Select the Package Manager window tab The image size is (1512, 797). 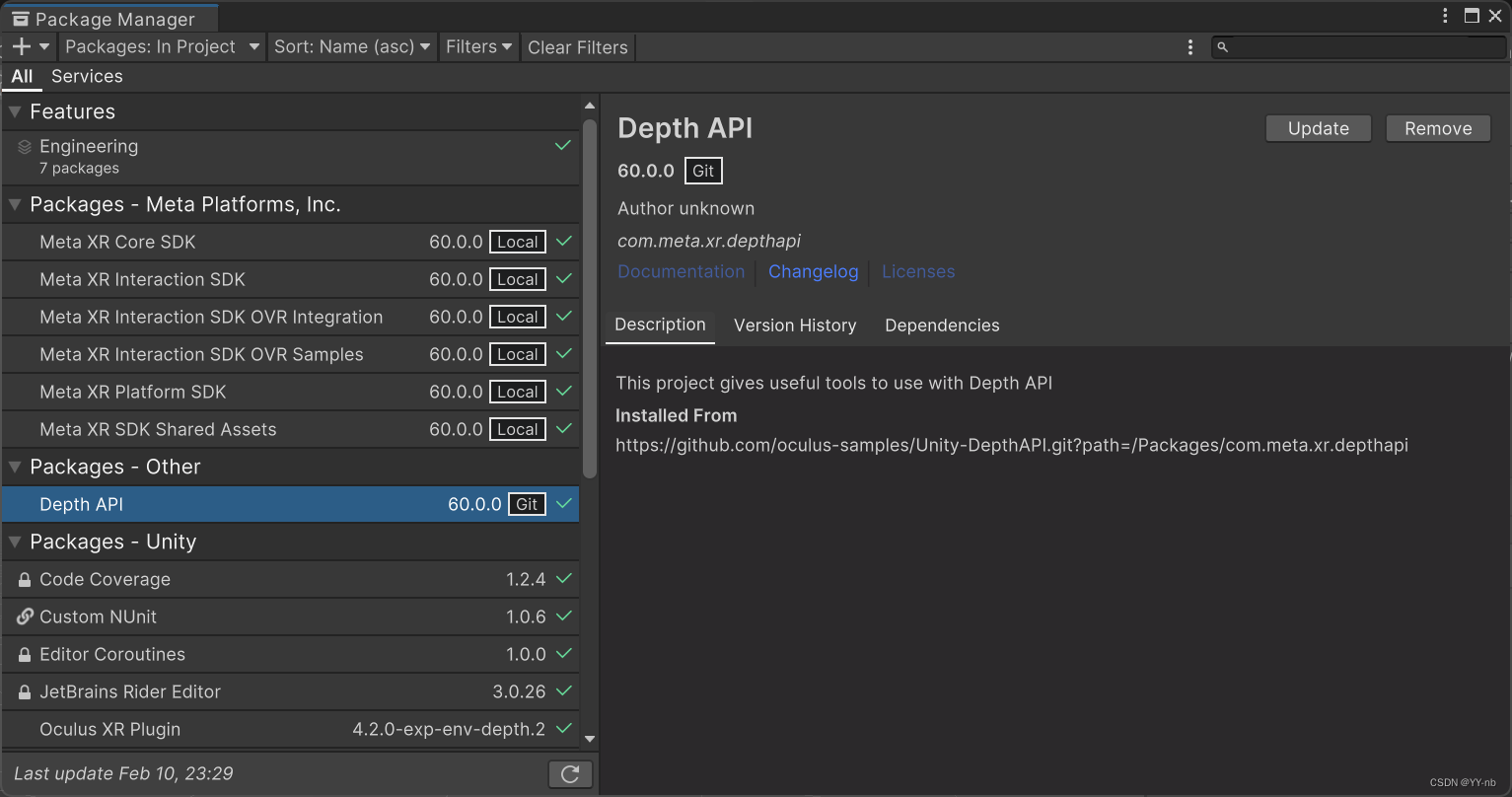(108, 19)
